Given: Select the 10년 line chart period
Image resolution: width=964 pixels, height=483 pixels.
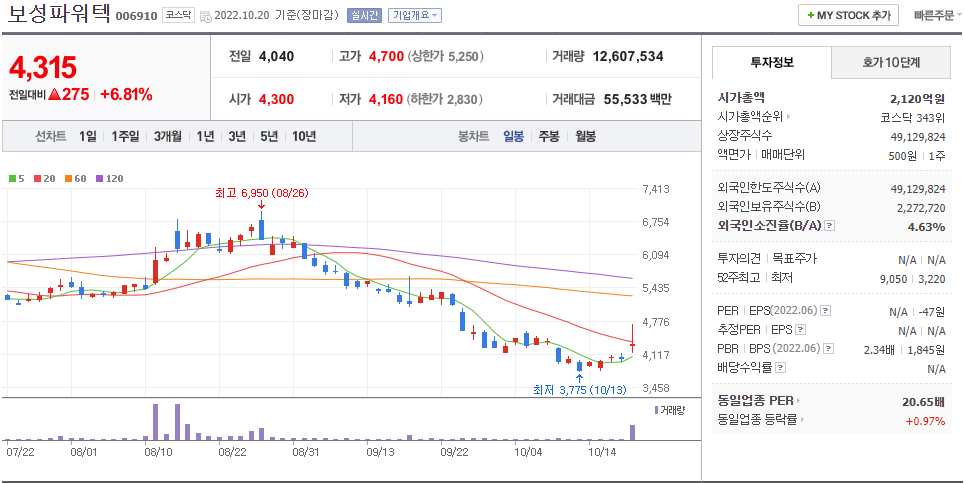Looking at the screenshot, I should (x=304, y=136).
